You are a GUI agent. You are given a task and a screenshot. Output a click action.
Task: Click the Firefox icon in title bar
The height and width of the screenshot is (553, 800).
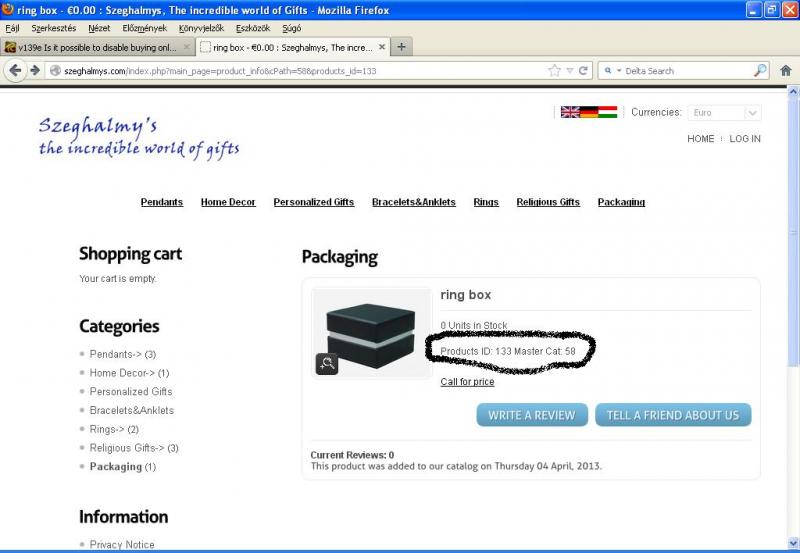(8, 9)
